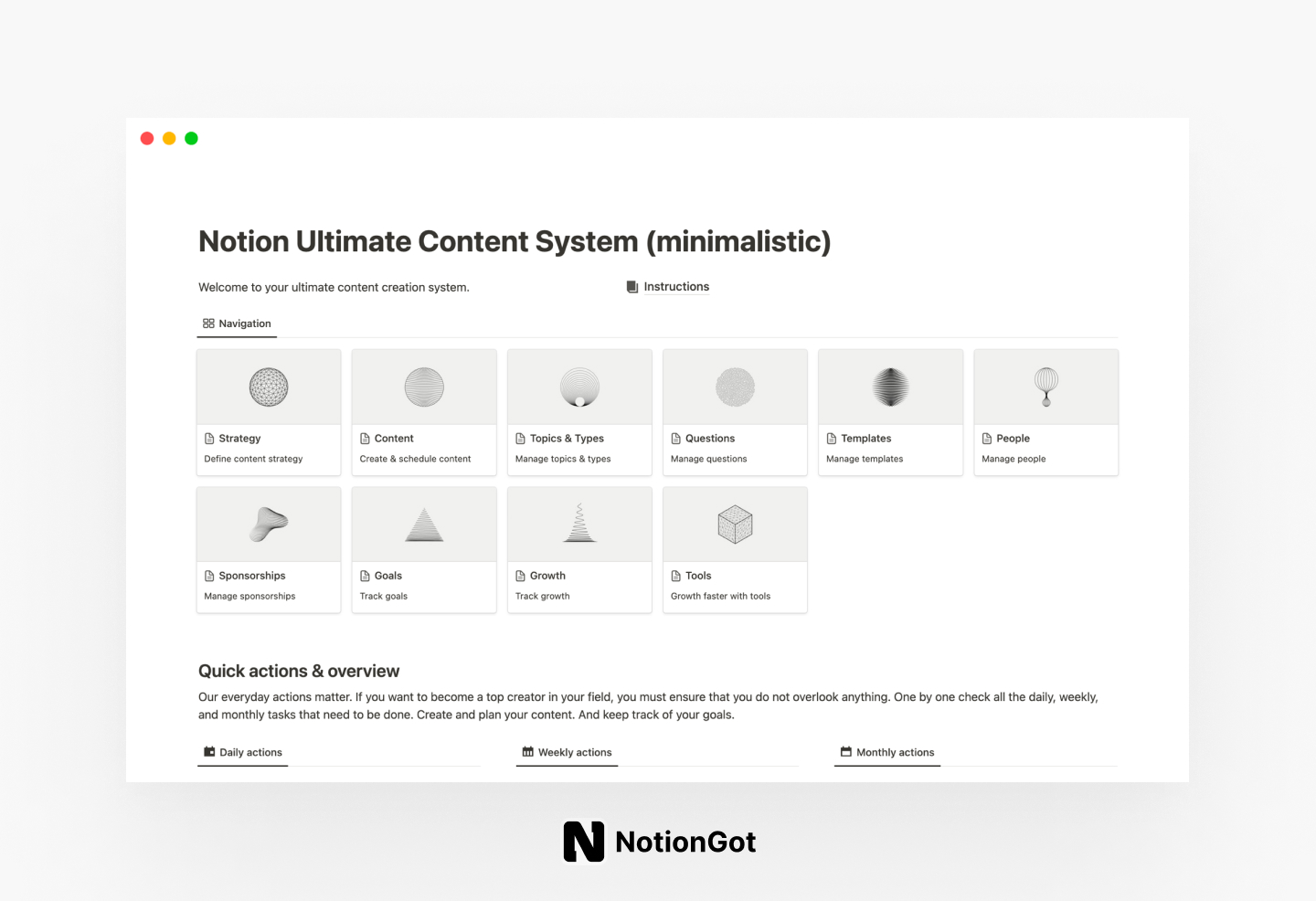This screenshot has width=1316, height=901.
Task: Click the Content page document icon
Action: click(365, 438)
